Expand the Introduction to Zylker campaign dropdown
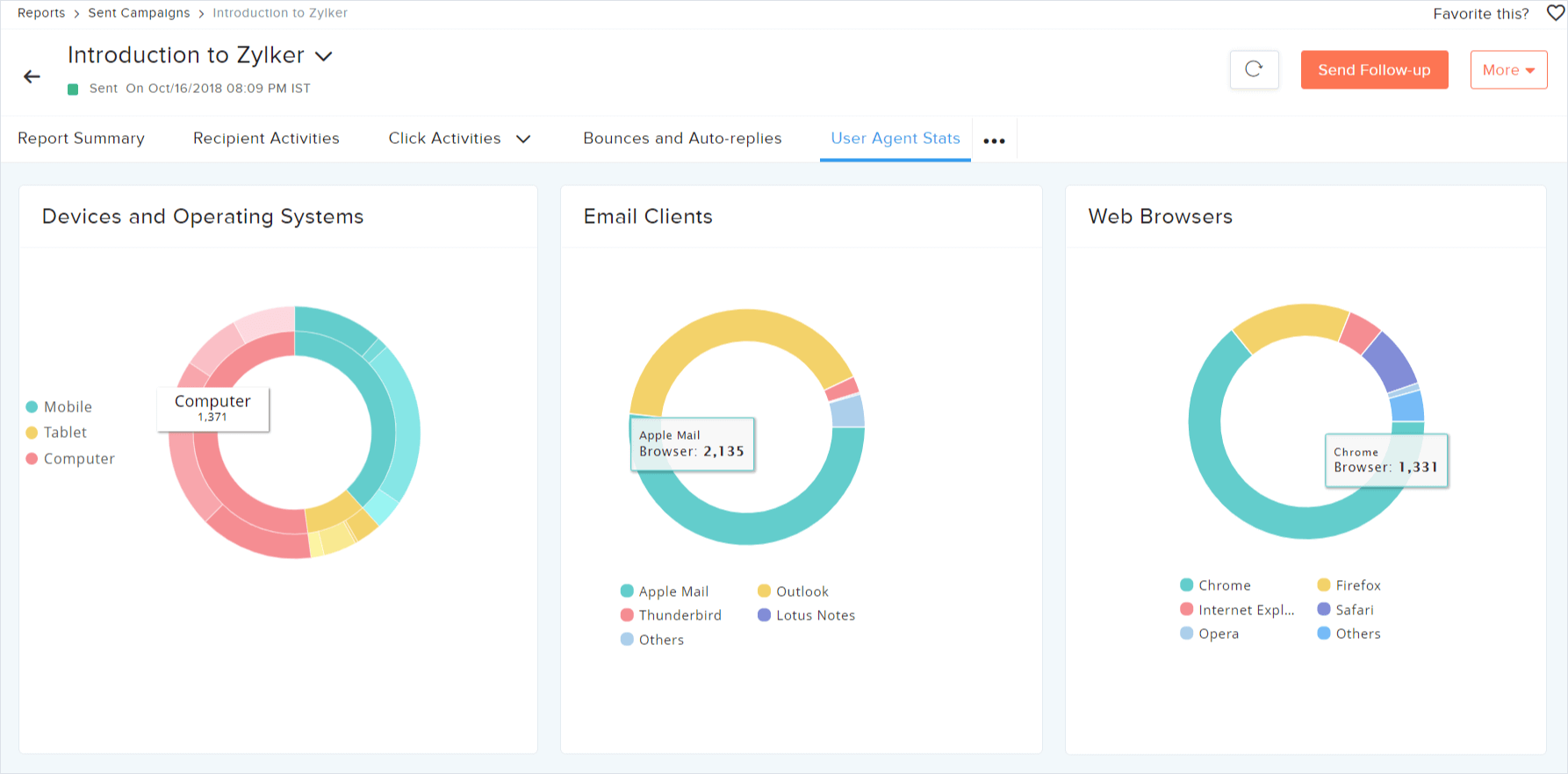This screenshot has width=1568, height=774. click(x=324, y=56)
